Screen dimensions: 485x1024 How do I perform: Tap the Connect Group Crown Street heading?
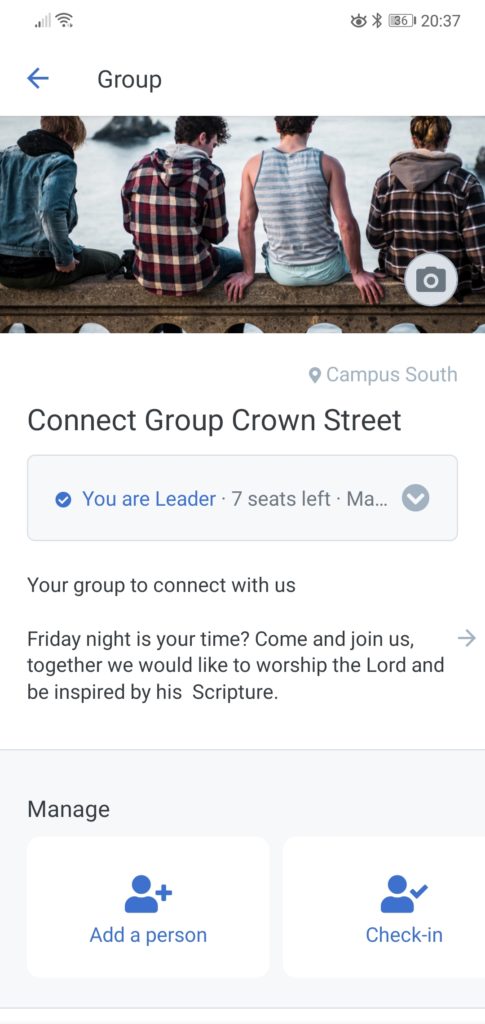[x=214, y=421]
